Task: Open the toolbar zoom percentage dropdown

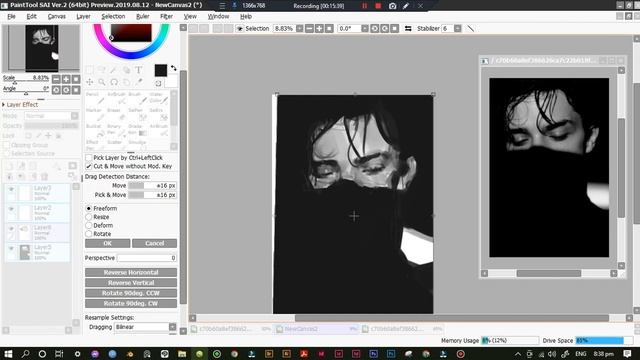Action: coord(300,29)
